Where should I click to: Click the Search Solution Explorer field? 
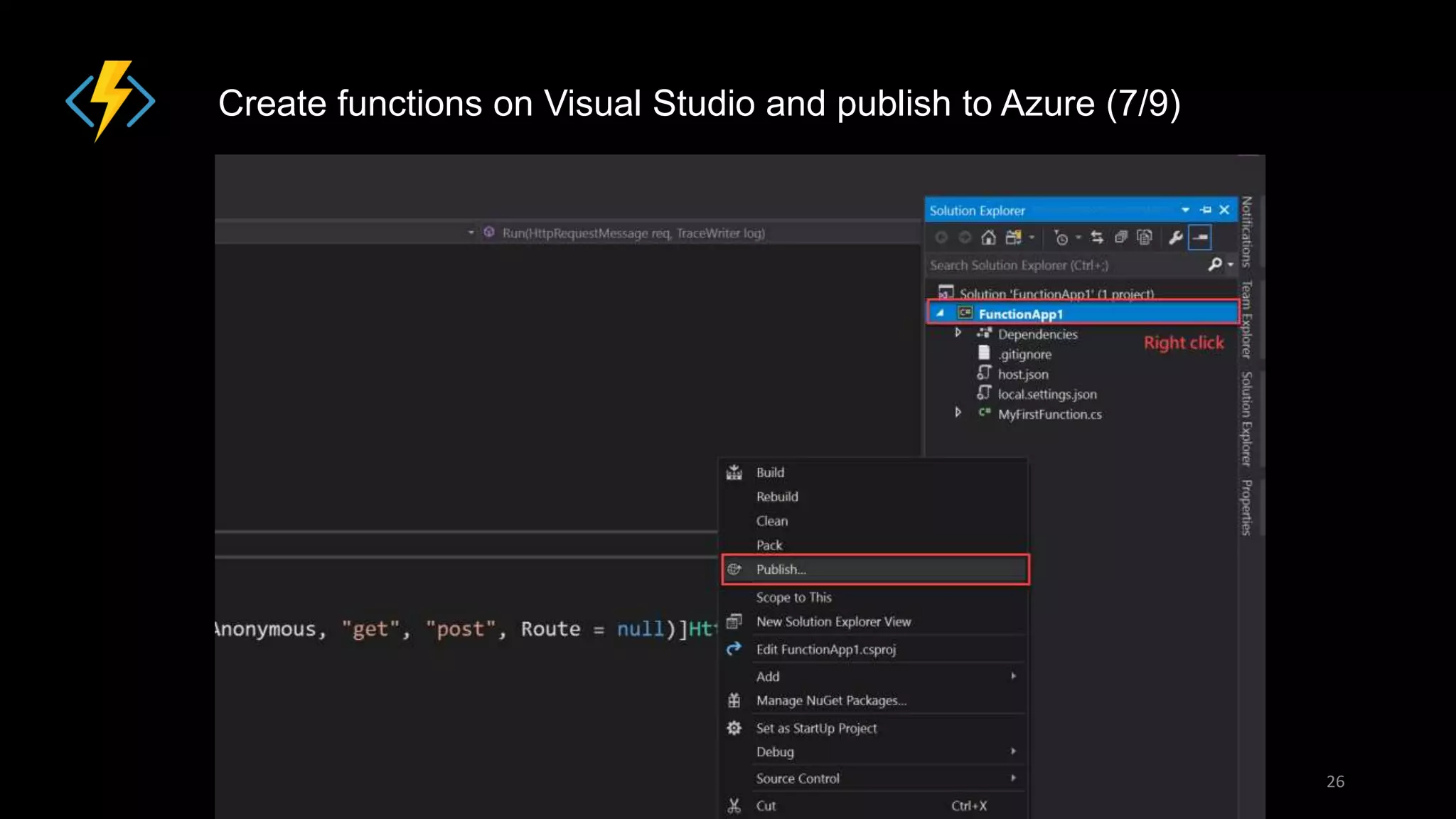pos(1066,265)
